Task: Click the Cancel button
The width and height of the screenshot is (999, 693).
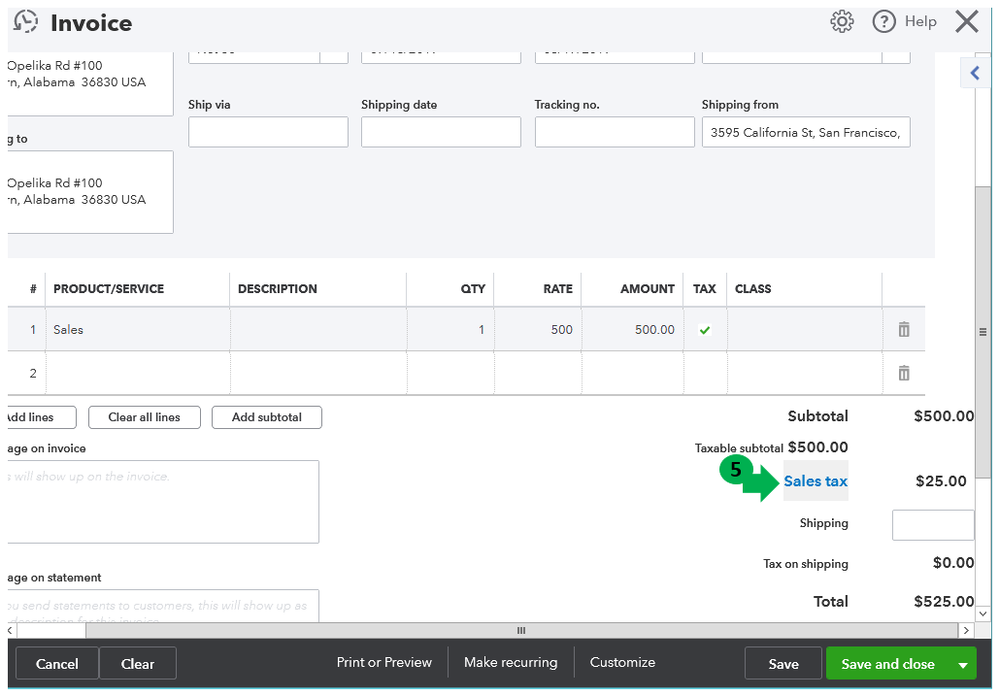Action: click(x=57, y=664)
